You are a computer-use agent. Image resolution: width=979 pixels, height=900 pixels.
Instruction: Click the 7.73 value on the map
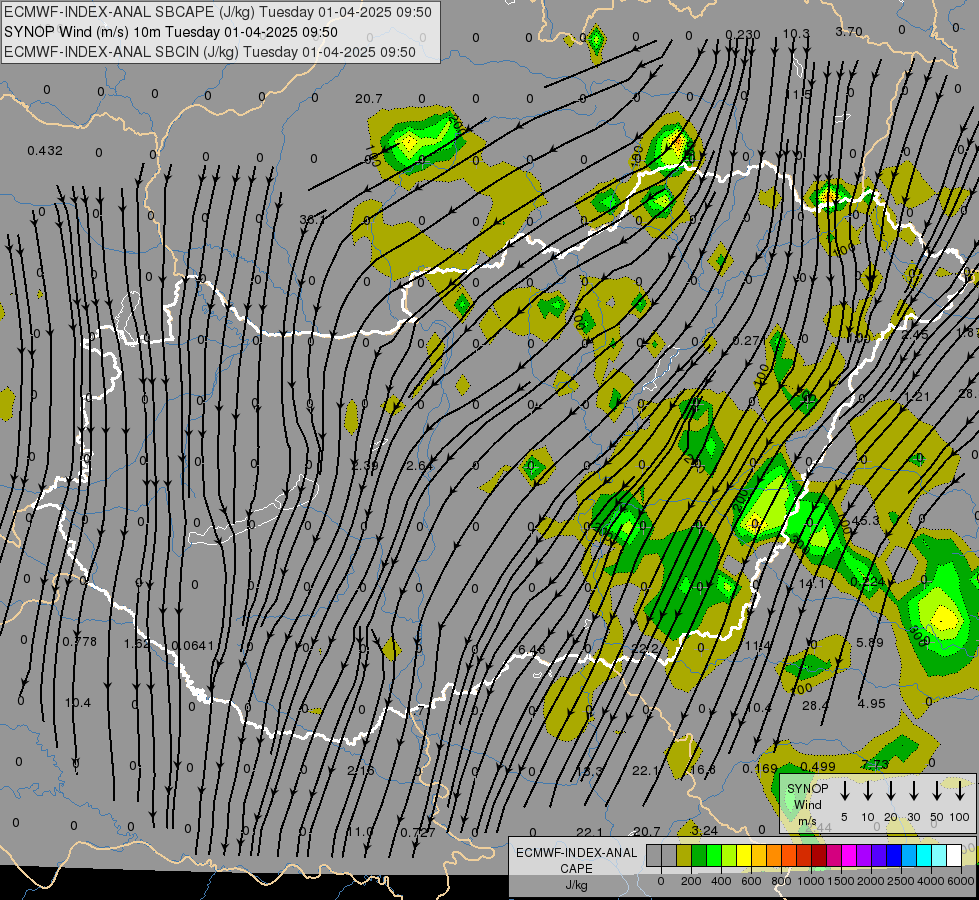(x=875, y=764)
